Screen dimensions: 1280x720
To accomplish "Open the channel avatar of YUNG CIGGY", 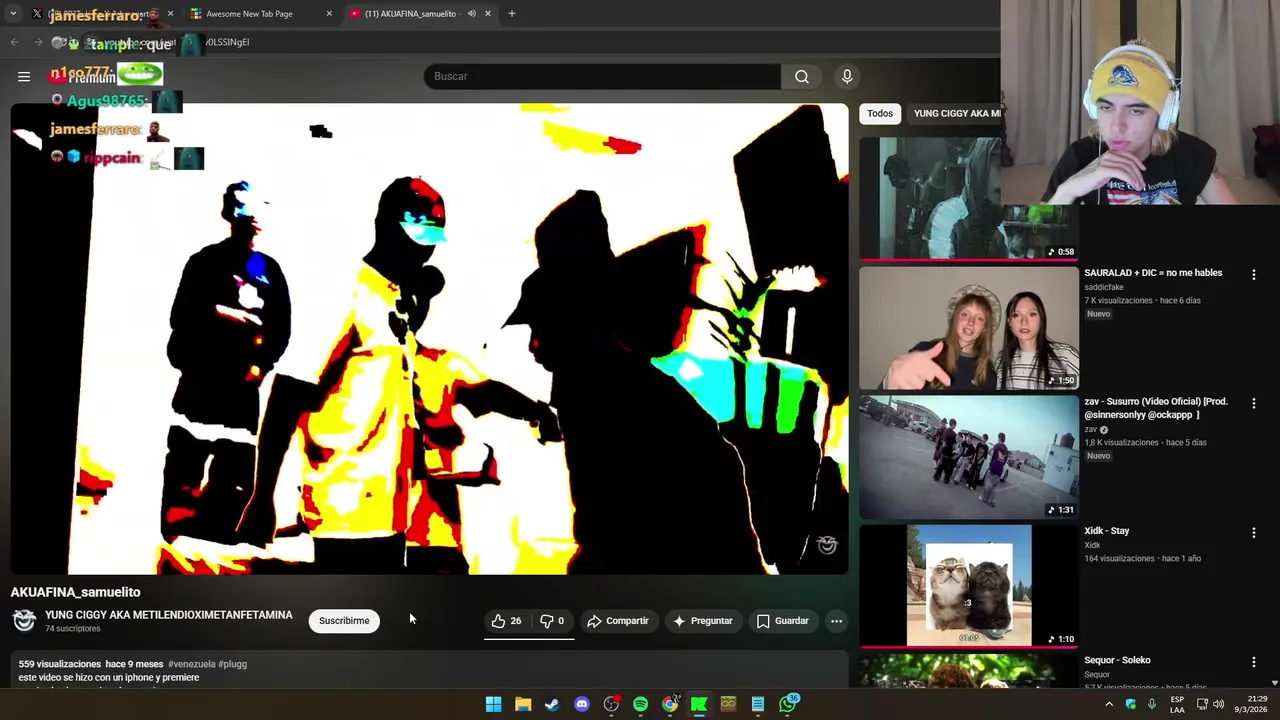I will click(24, 621).
